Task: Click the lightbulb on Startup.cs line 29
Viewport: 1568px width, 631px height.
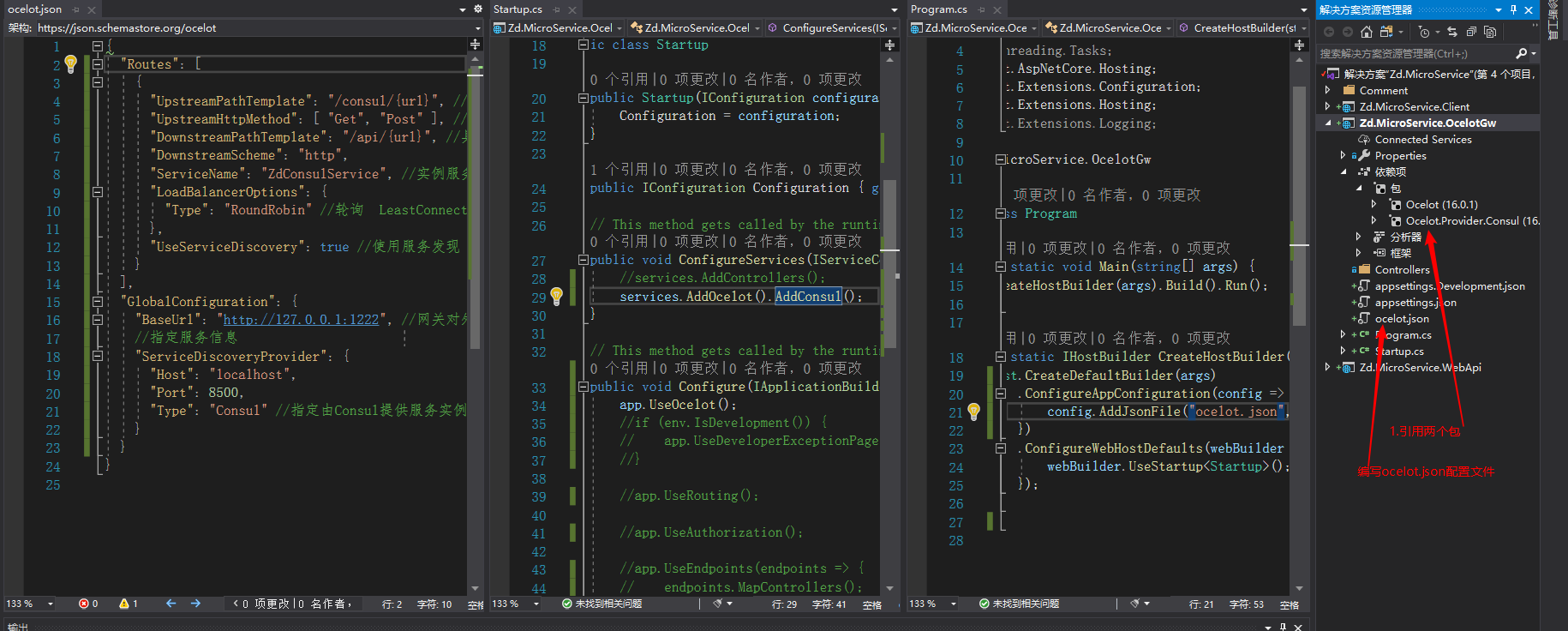Action: pyautogui.click(x=556, y=297)
